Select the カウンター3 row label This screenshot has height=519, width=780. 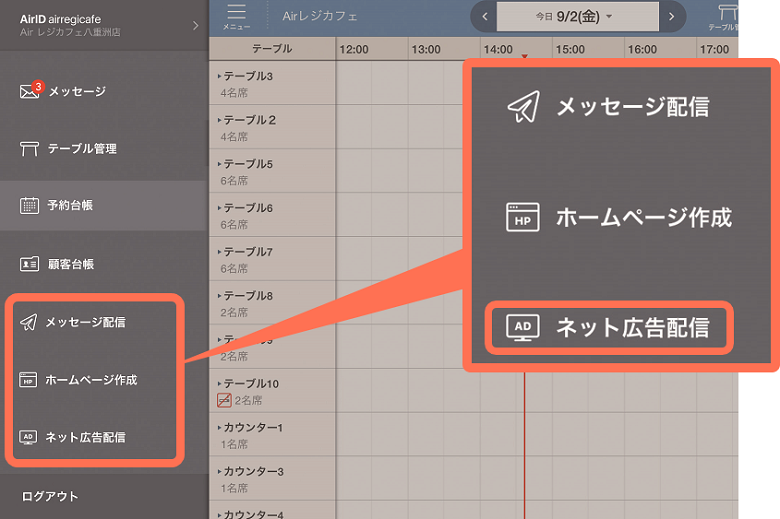(x=253, y=471)
